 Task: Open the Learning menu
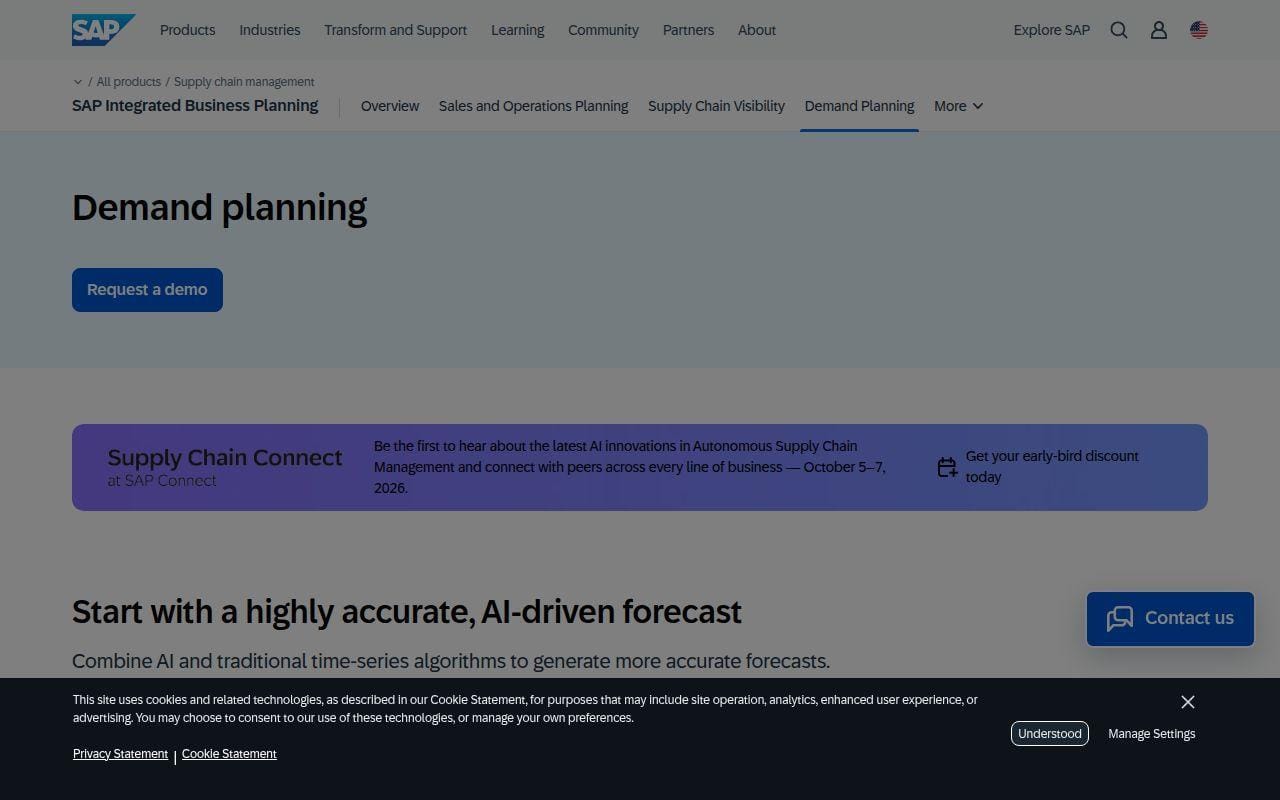(518, 30)
